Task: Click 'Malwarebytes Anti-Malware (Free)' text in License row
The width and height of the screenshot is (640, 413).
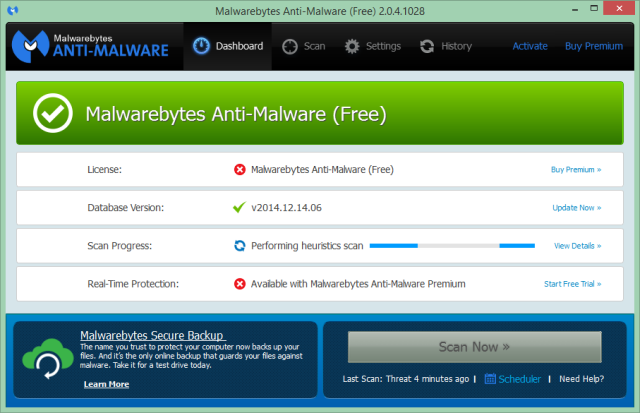Action: click(322, 169)
